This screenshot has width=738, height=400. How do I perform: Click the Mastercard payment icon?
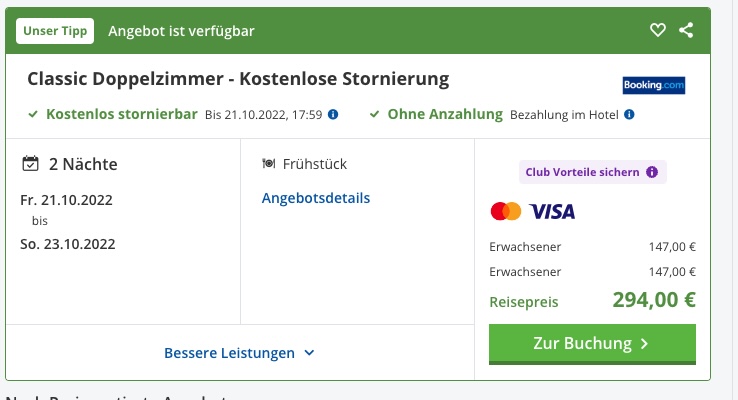click(506, 212)
